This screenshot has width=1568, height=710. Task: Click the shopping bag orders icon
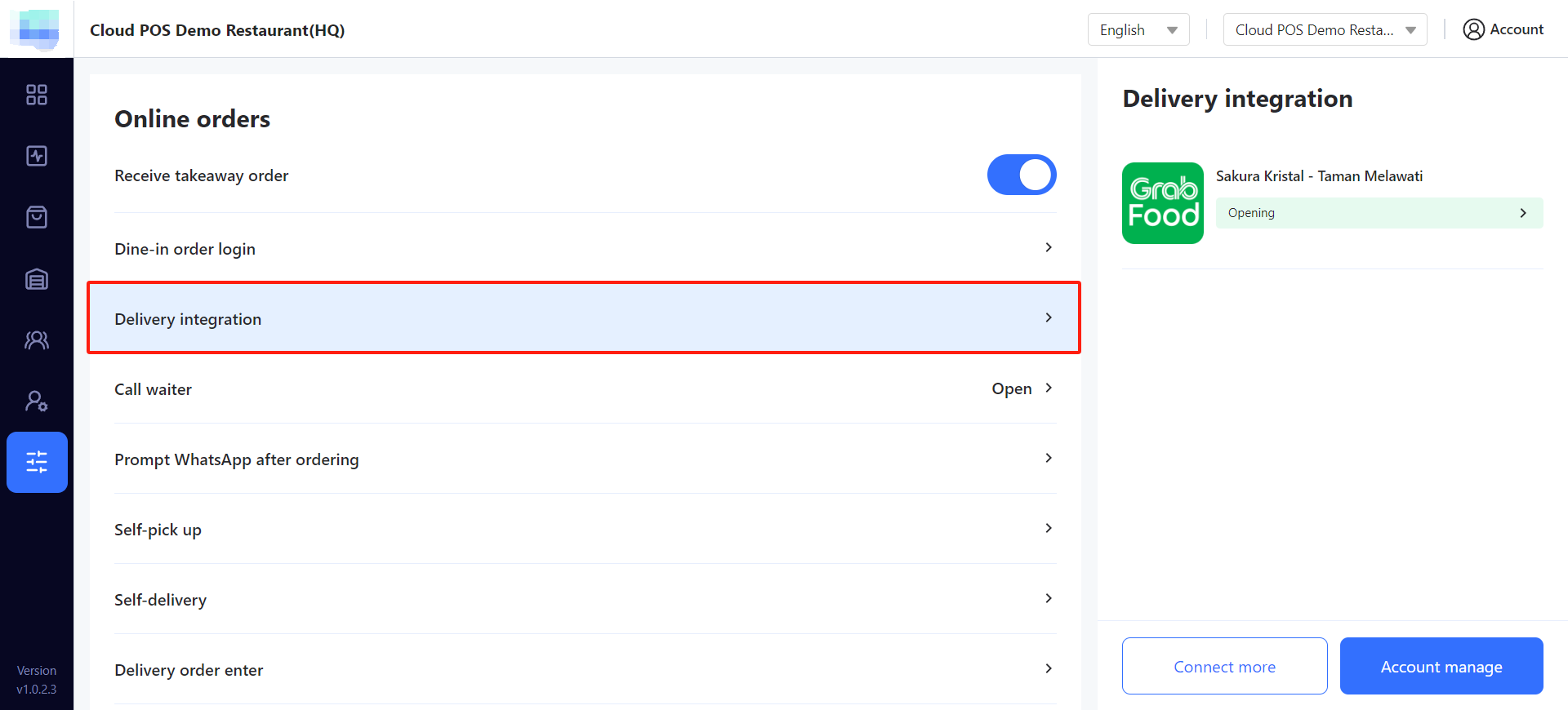click(x=37, y=217)
